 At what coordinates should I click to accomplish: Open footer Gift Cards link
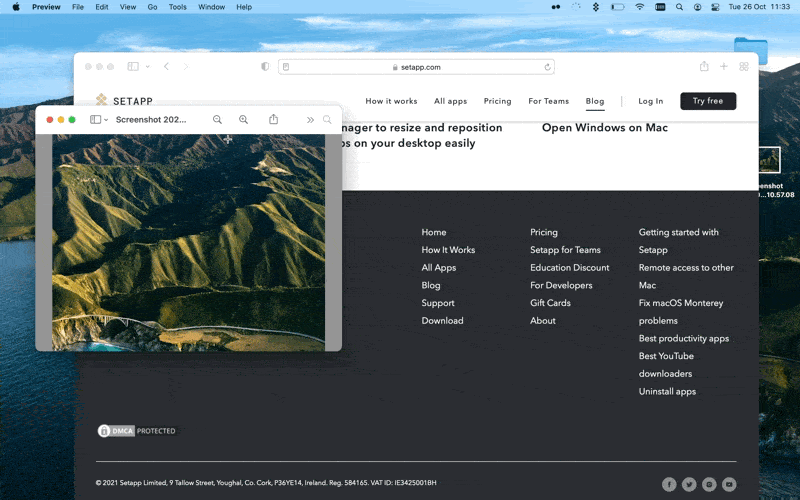(551, 303)
